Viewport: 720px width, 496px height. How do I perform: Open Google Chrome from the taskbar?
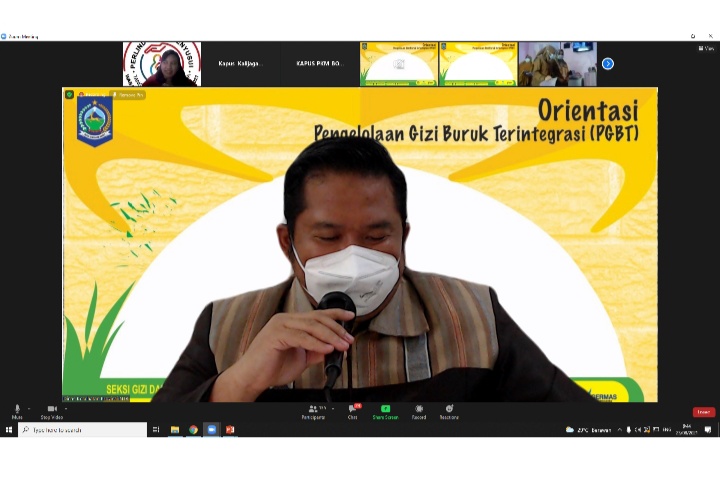click(x=193, y=430)
